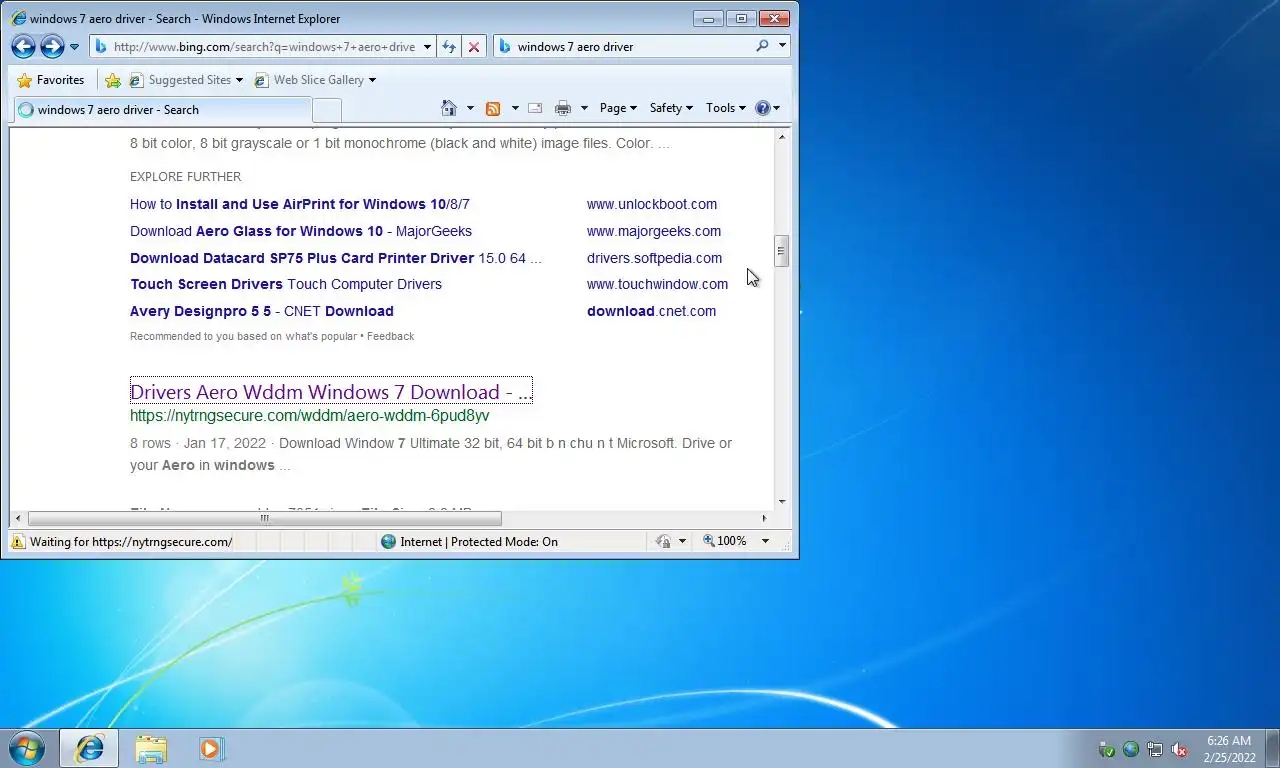
Task: Open Suggested Sites
Action: [186, 80]
